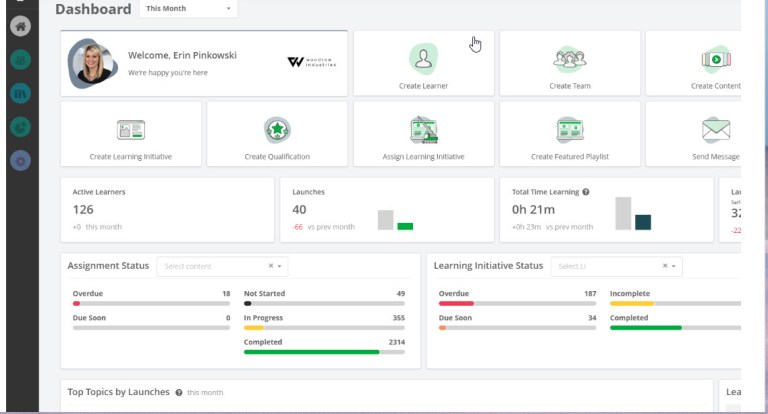Open the Home icon in sidebar
The height and width of the screenshot is (414, 768).
(x=20, y=27)
